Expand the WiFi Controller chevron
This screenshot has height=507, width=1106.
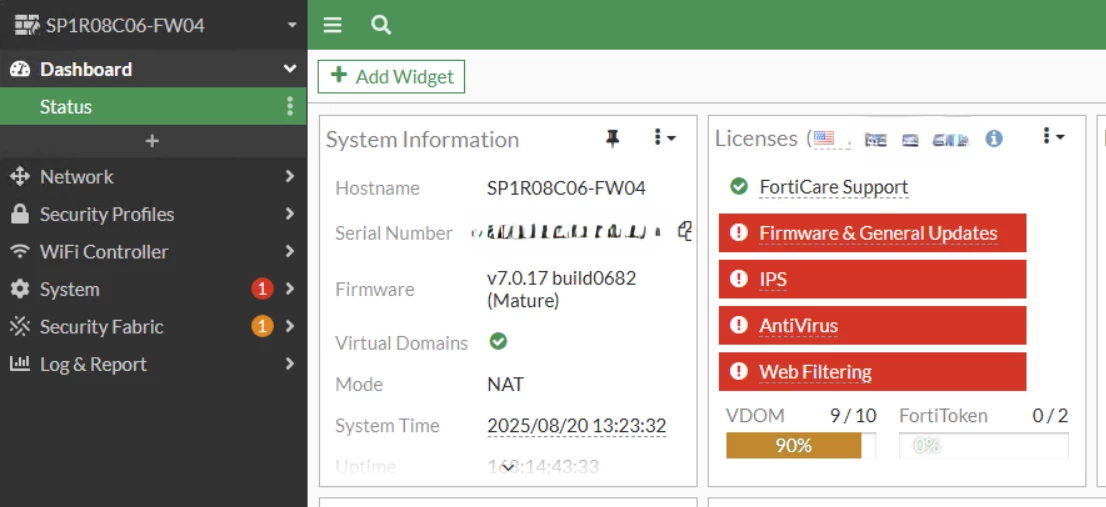[290, 251]
